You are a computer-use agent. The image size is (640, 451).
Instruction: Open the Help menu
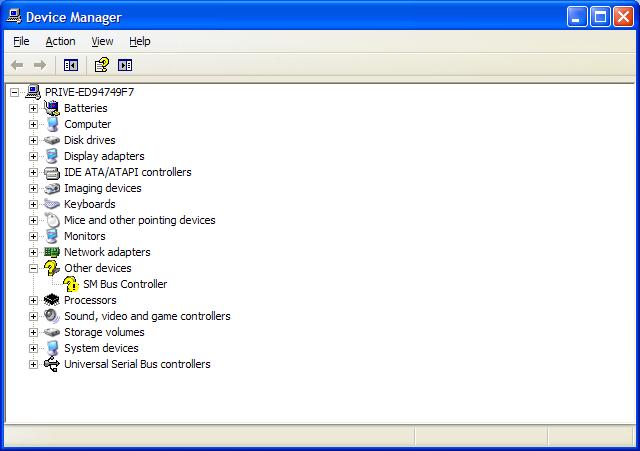(140, 41)
